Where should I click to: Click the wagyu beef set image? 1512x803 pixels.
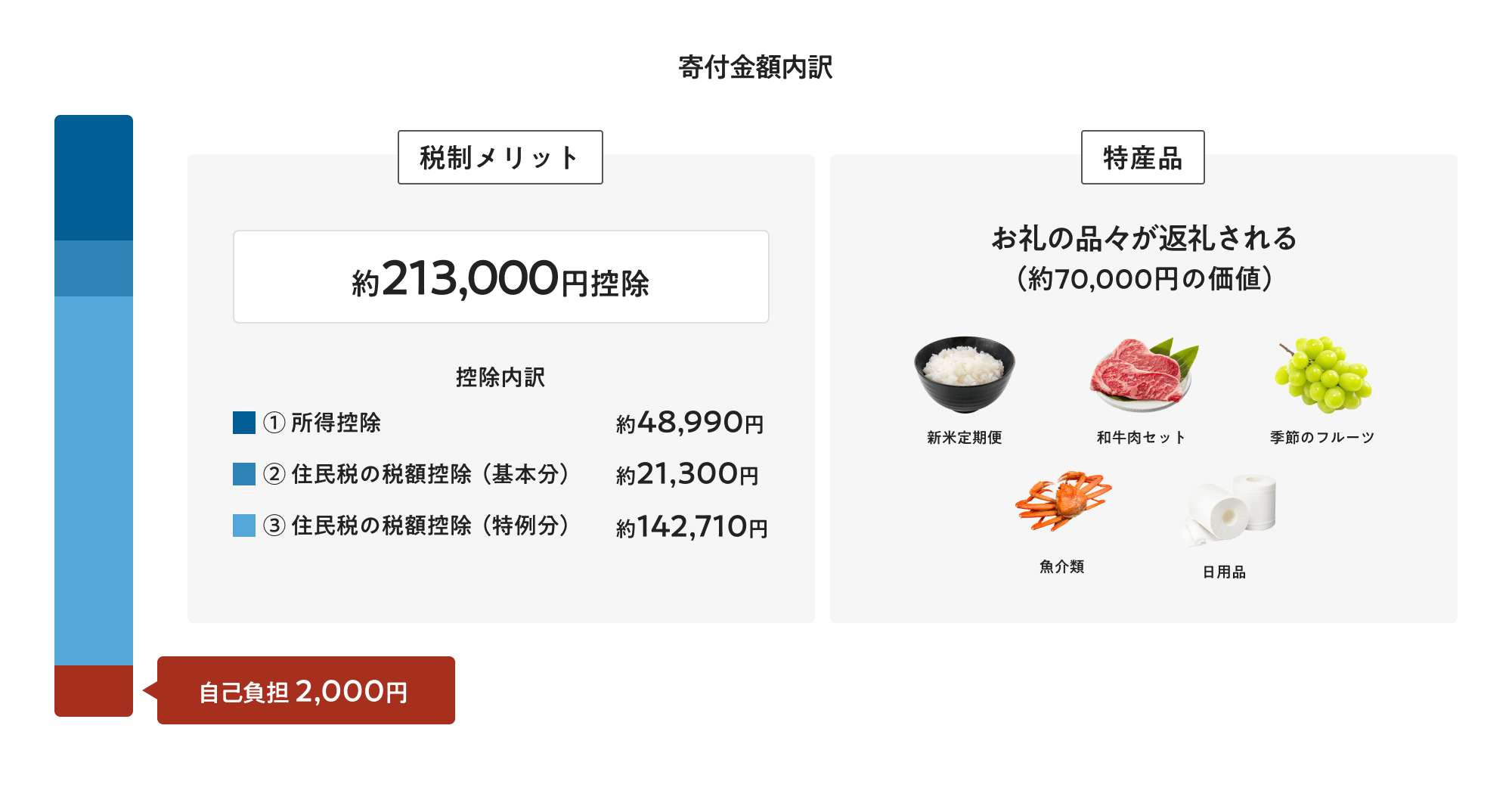tap(1142, 374)
